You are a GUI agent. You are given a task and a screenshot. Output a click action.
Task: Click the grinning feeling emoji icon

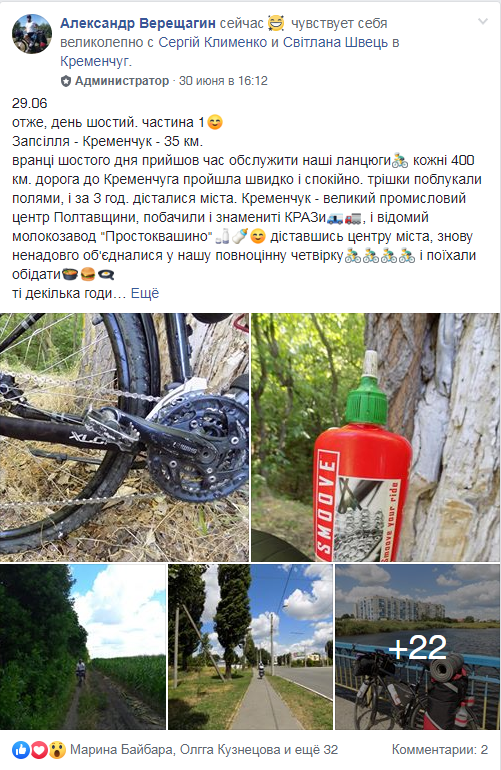[277, 23]
